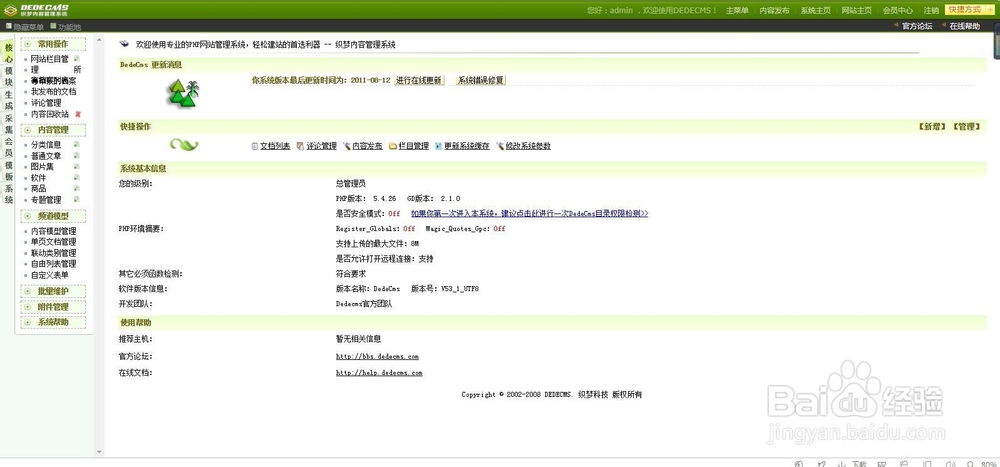Image resolution: width=1000 pixels, height=467 pixels.
Task: Select the 模板 vertical tab
Action: point(9,170)
